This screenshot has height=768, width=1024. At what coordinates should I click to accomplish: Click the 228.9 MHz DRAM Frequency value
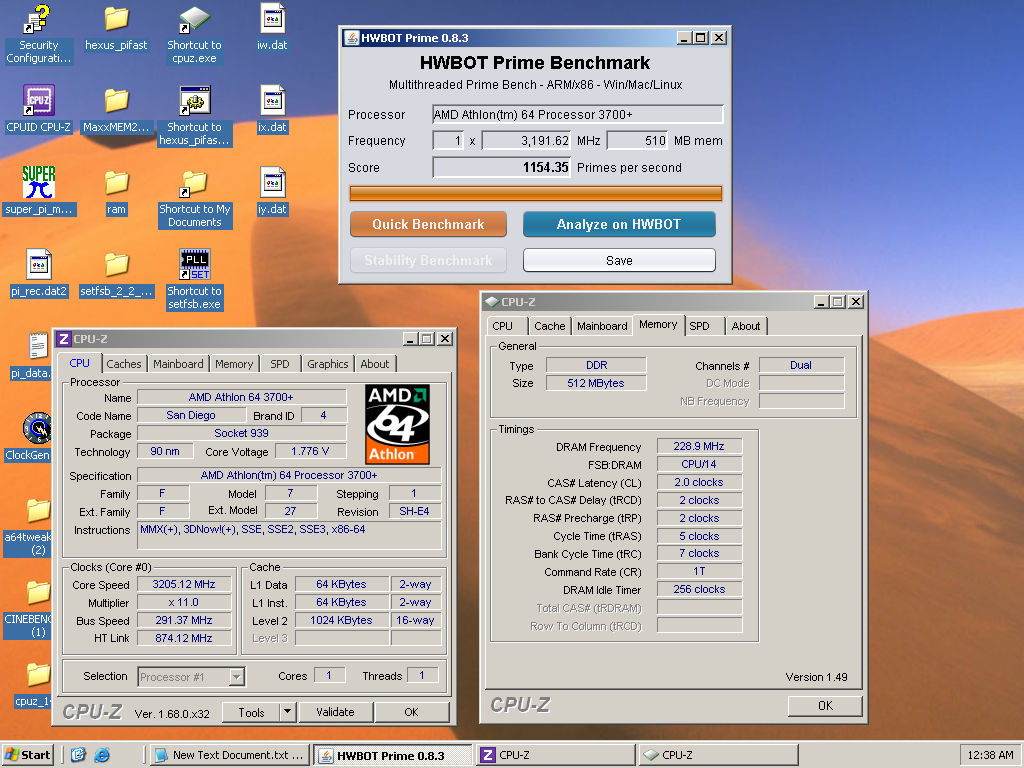[699, 446]
